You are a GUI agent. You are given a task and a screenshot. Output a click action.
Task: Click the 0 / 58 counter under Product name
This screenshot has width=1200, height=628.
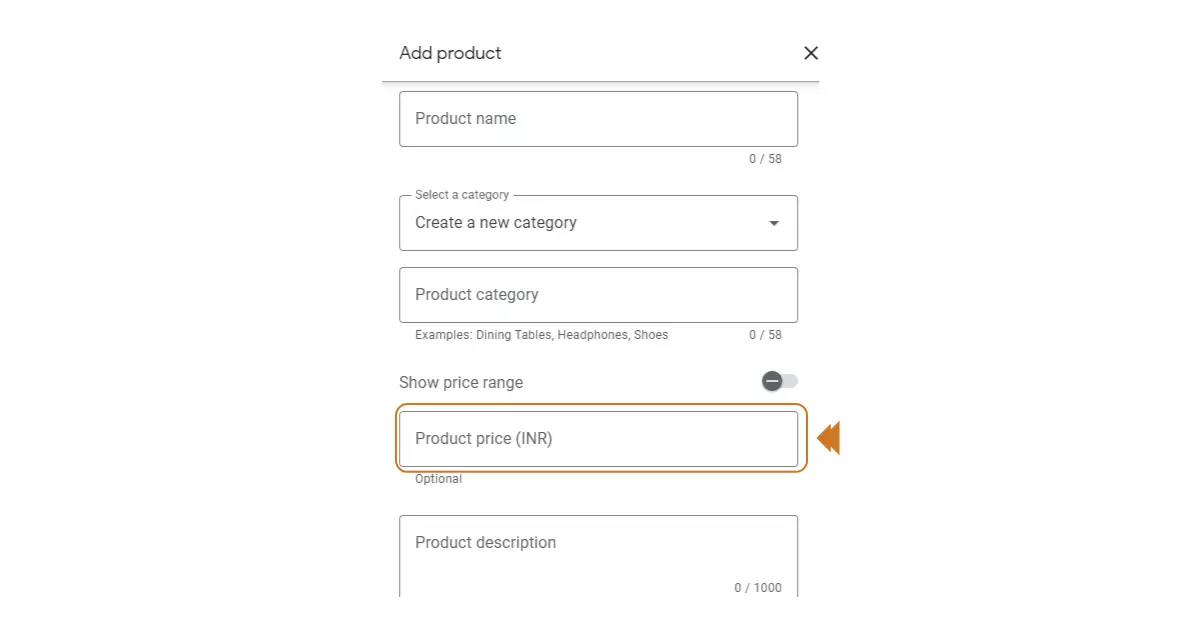[765, 159]
